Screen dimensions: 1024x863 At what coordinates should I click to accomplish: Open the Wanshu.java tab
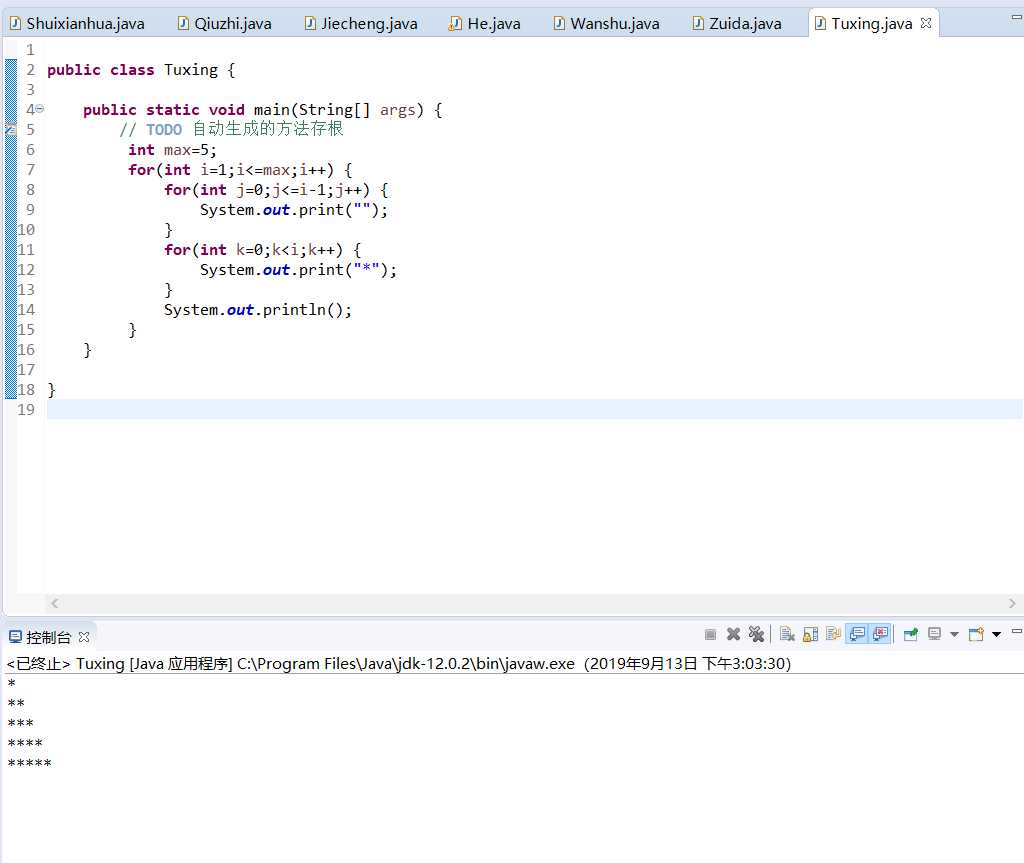click(x=606, y=24)
